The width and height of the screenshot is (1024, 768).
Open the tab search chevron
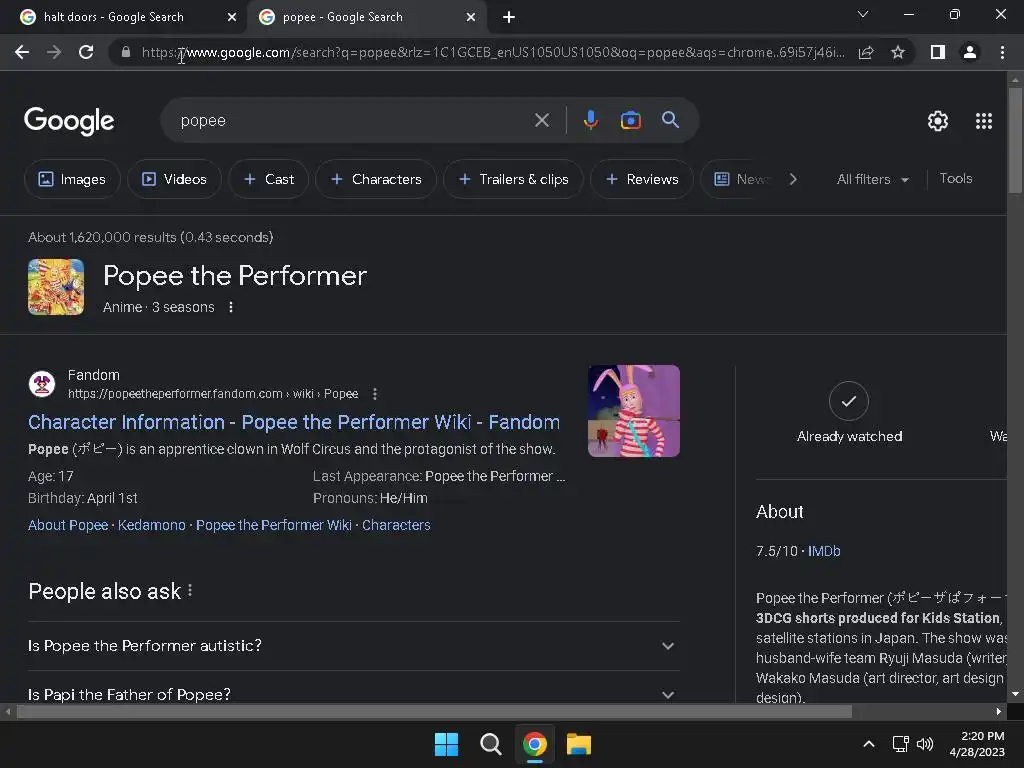(863, 14)
